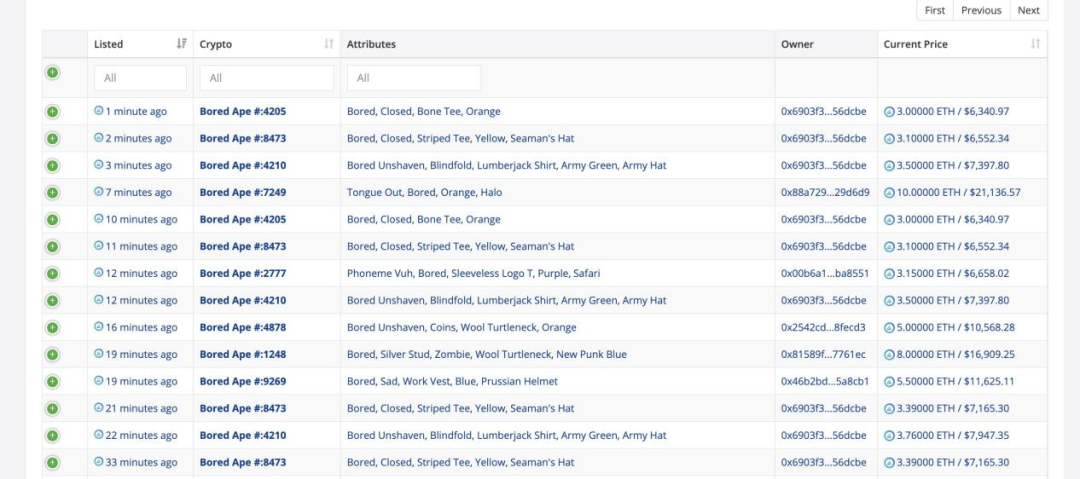1080x479 pixels.
Task: Go to Previous page of listings
Action: [x=981, y=10]
